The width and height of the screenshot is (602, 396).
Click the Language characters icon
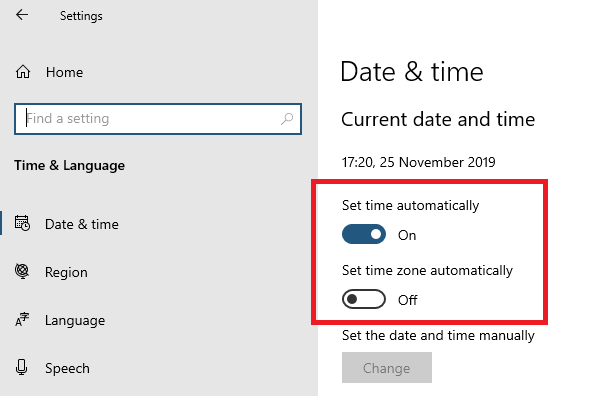(22, 320)
